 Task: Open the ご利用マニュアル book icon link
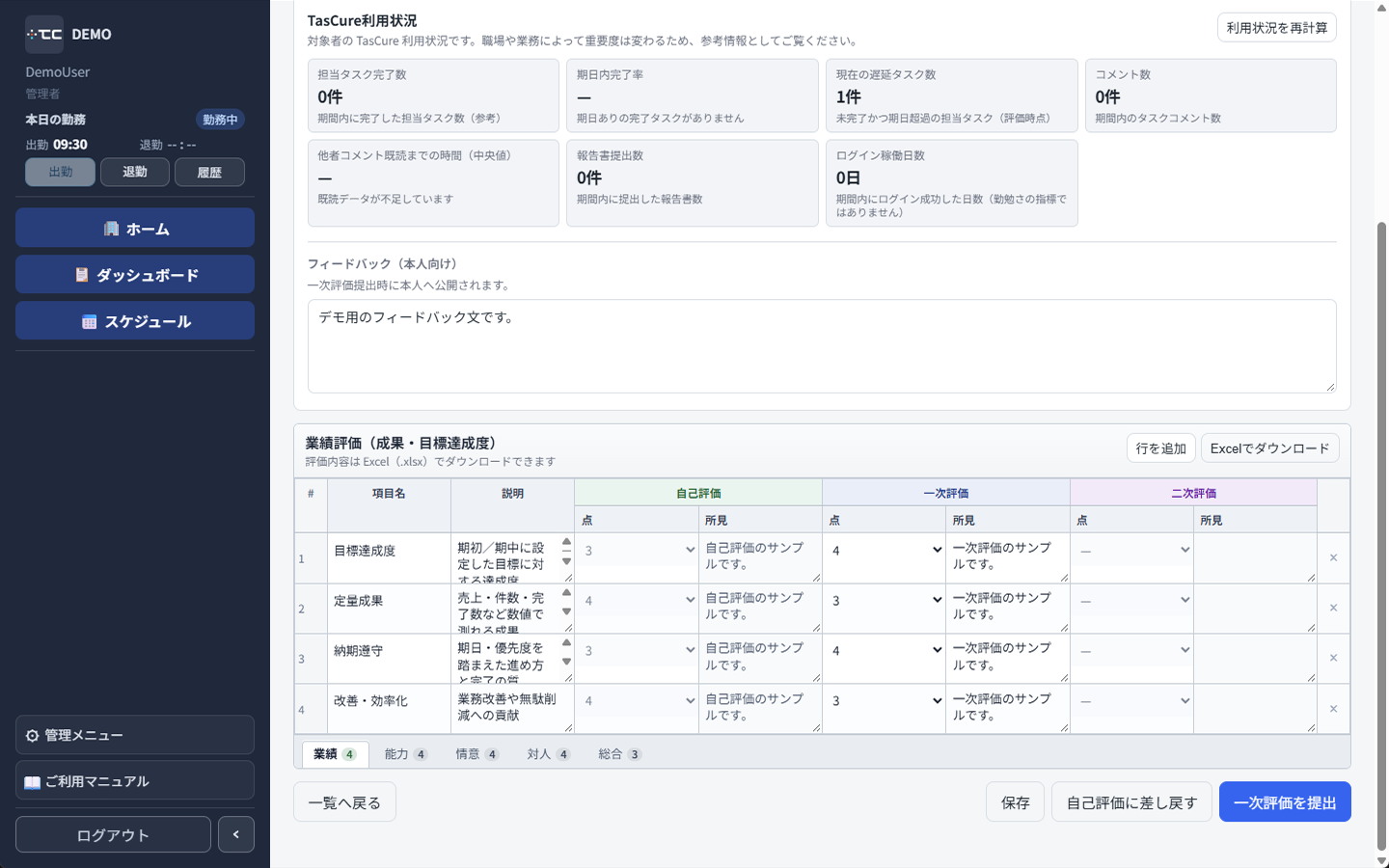(135, 781)
